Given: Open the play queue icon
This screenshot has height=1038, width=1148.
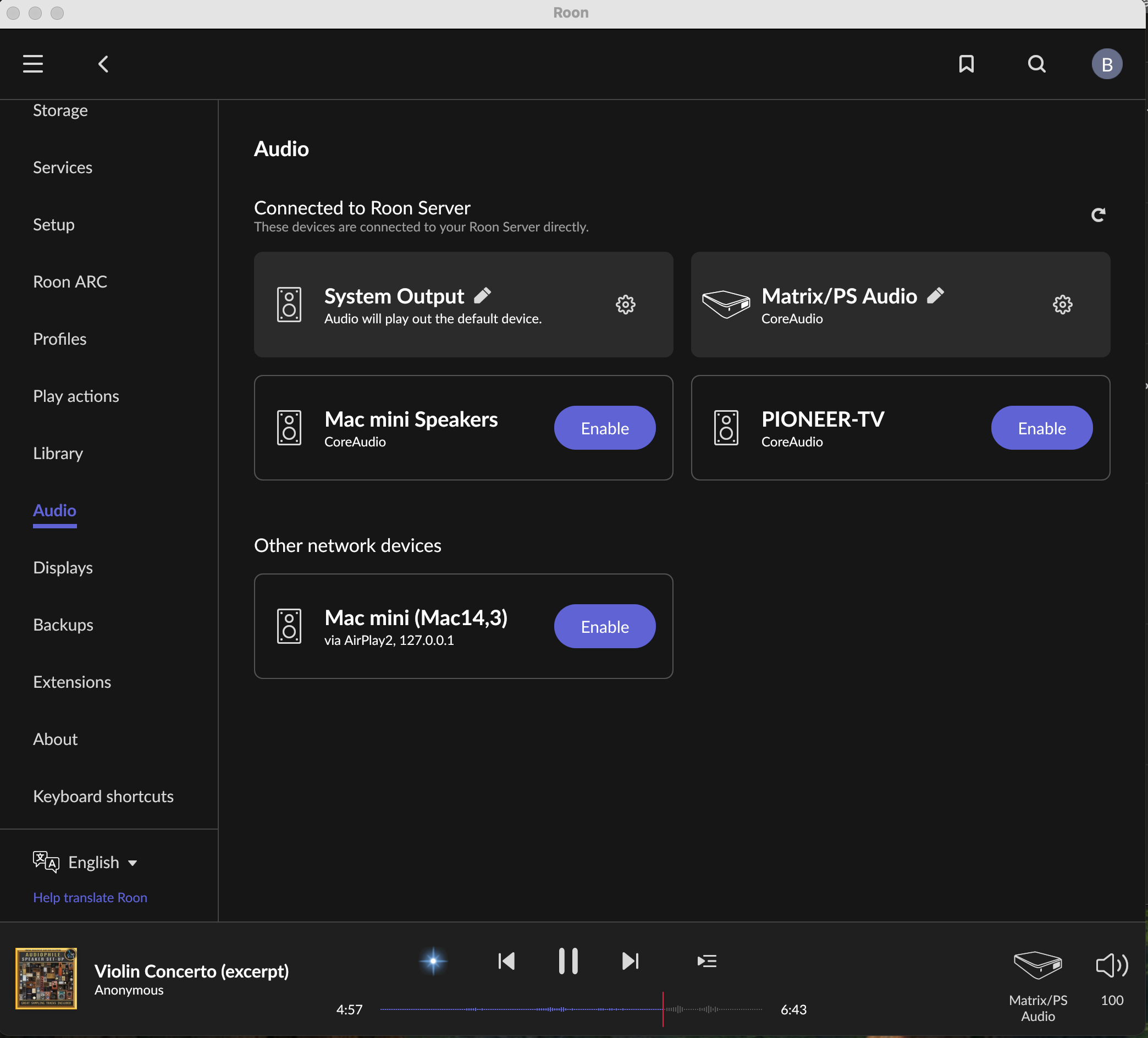Looking at the screenshot, I should coord(707,961).
